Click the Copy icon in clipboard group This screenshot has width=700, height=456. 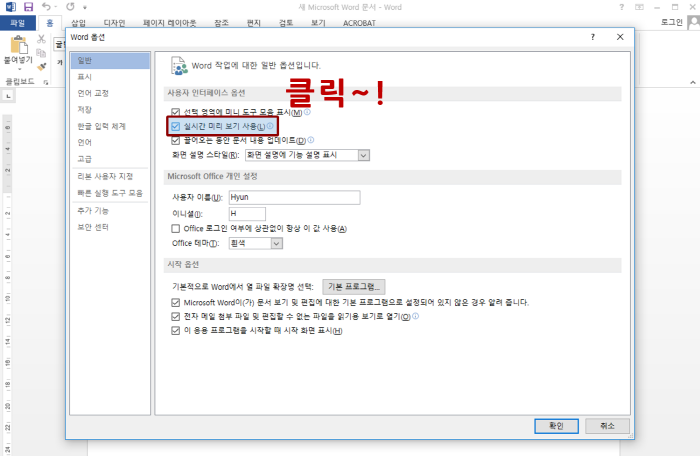[41, 53]
